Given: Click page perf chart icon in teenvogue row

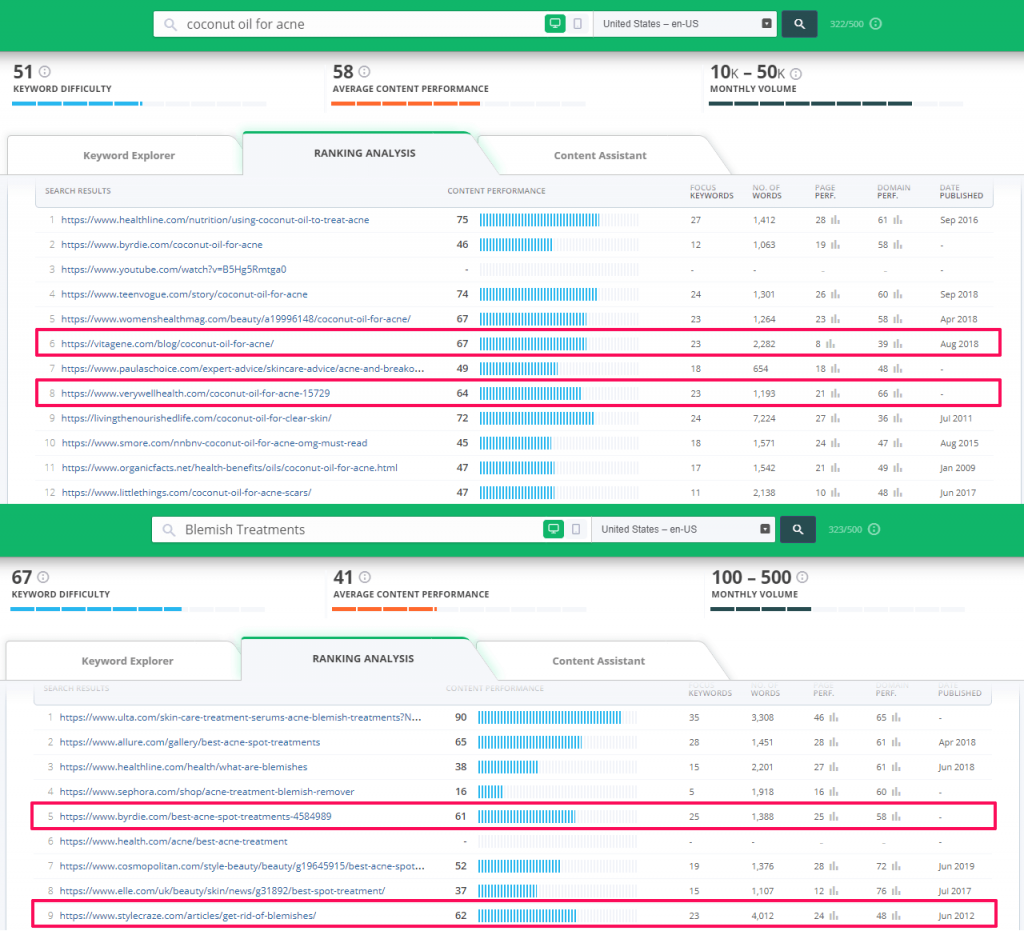Looking at the screenshot, I should (x=835, y=294).
